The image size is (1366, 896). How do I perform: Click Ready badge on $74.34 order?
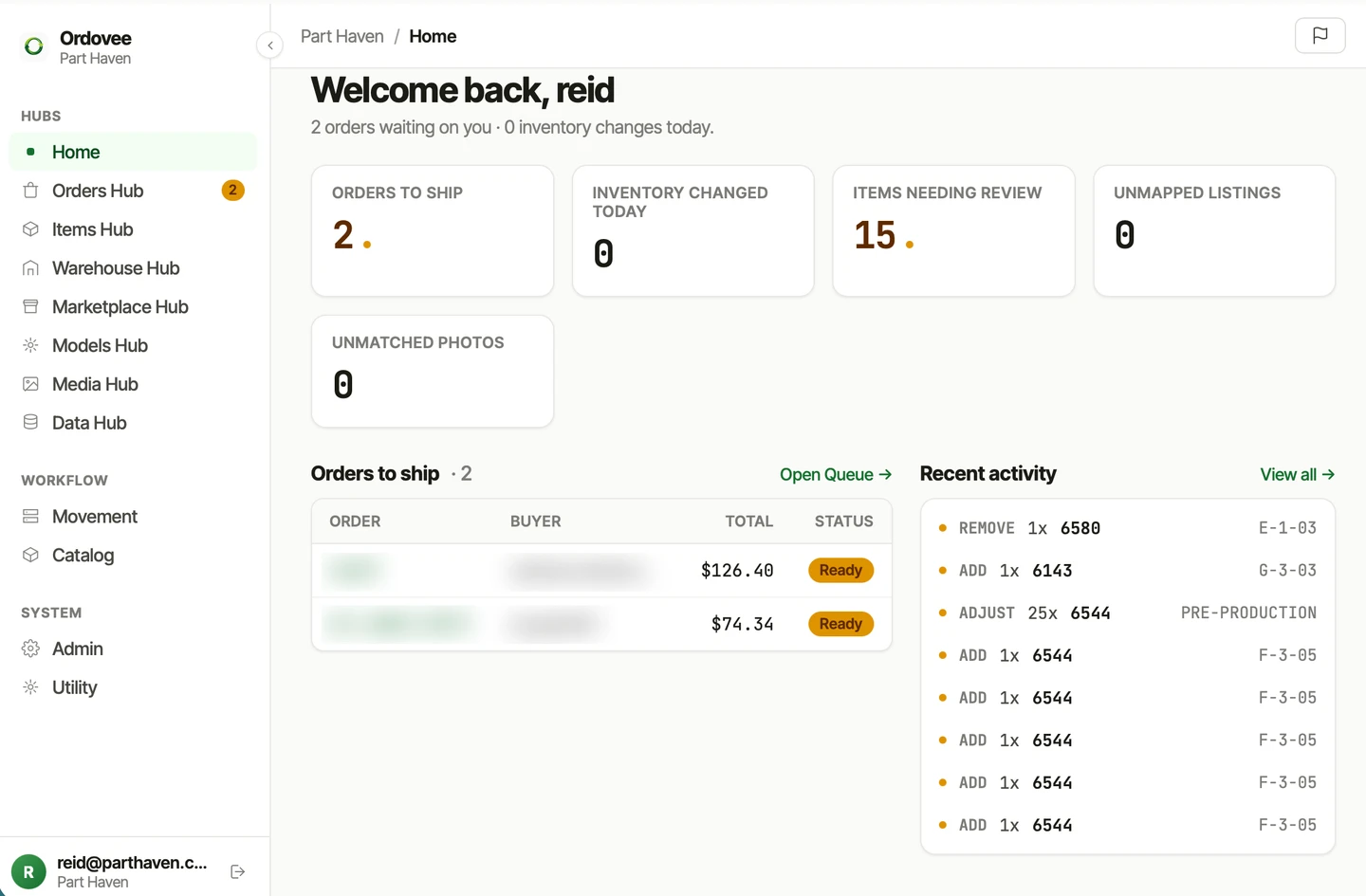click(840, 624)
